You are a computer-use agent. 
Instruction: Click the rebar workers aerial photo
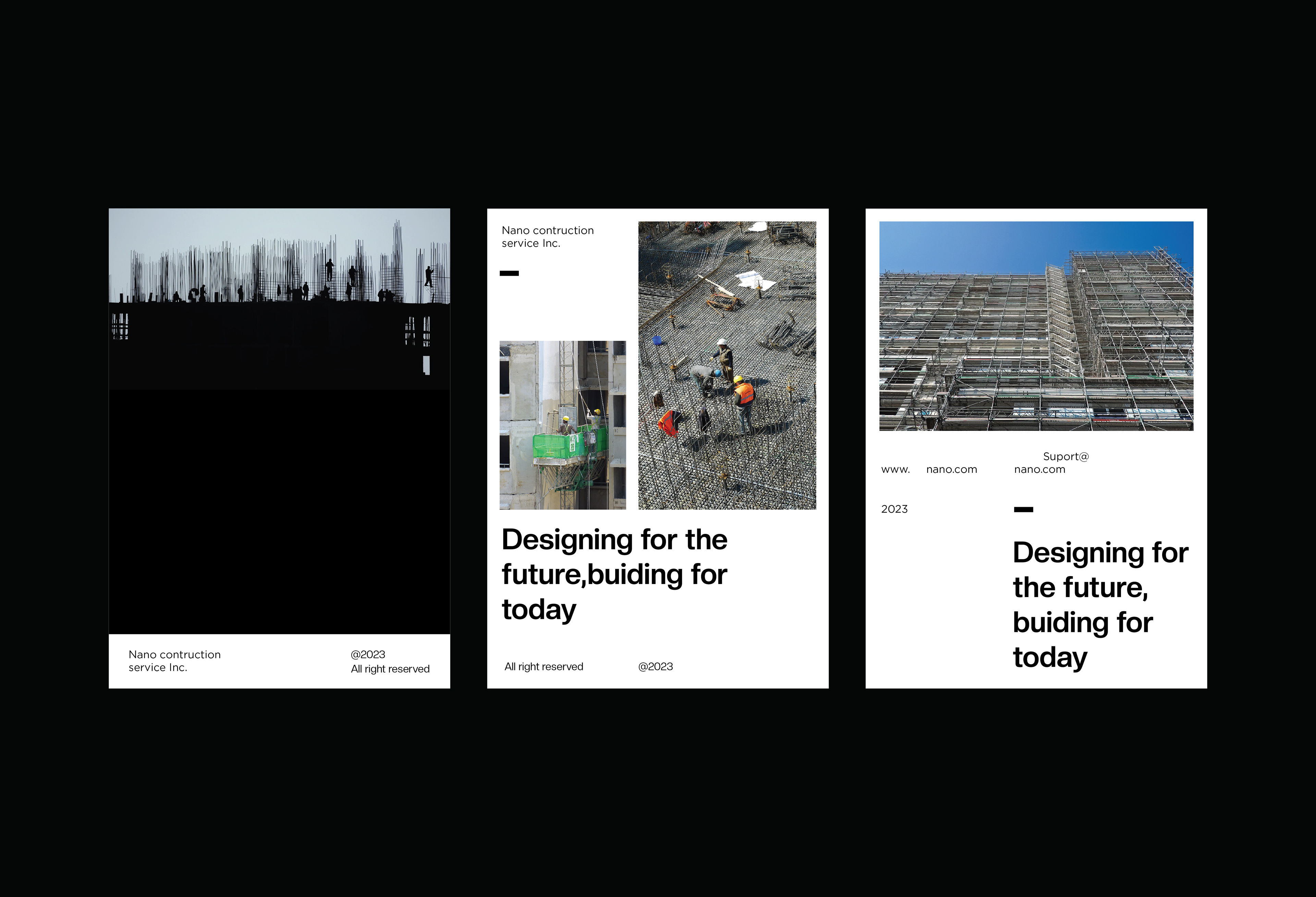727,366
